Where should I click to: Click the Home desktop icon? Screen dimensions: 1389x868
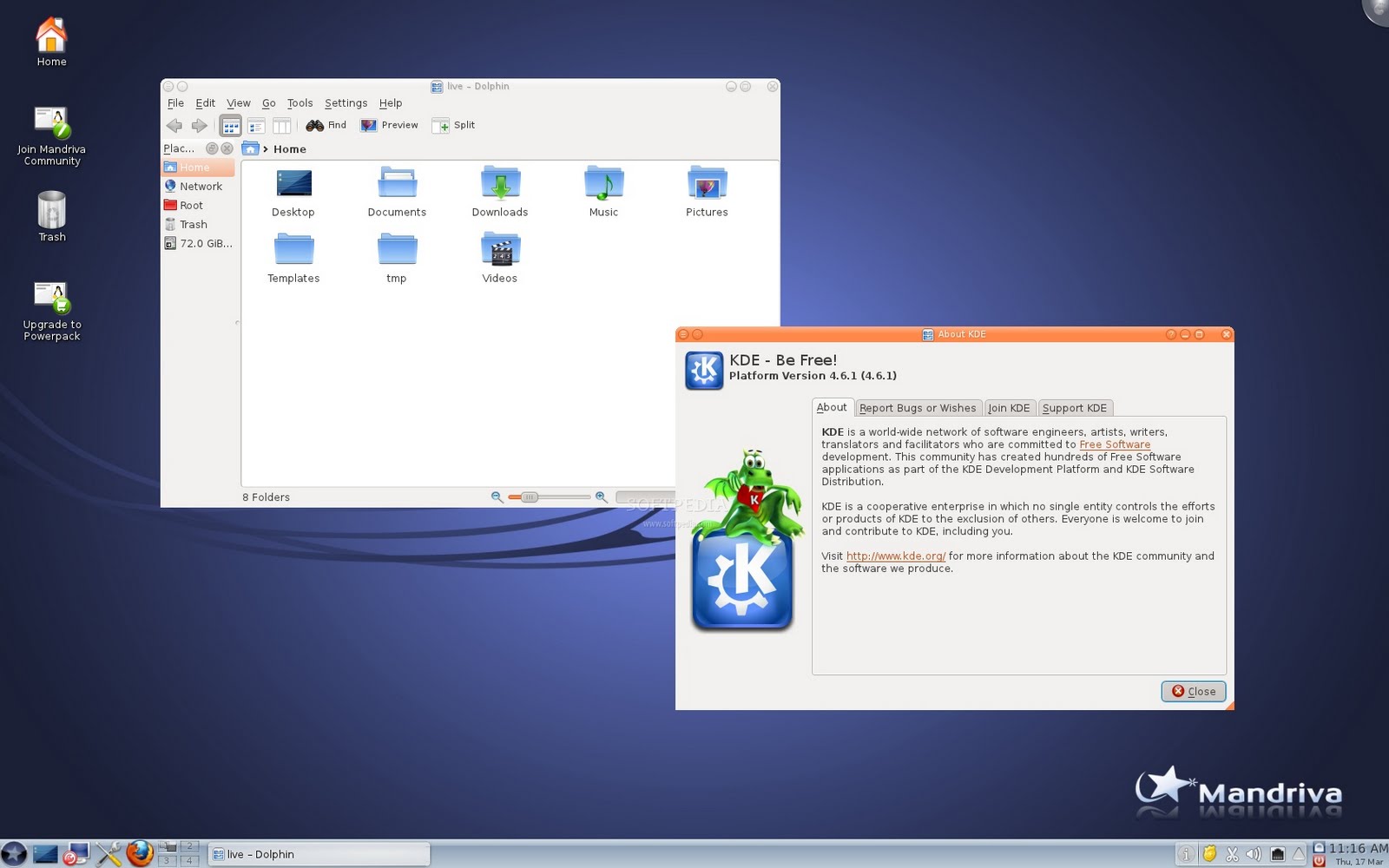(51, 43)
